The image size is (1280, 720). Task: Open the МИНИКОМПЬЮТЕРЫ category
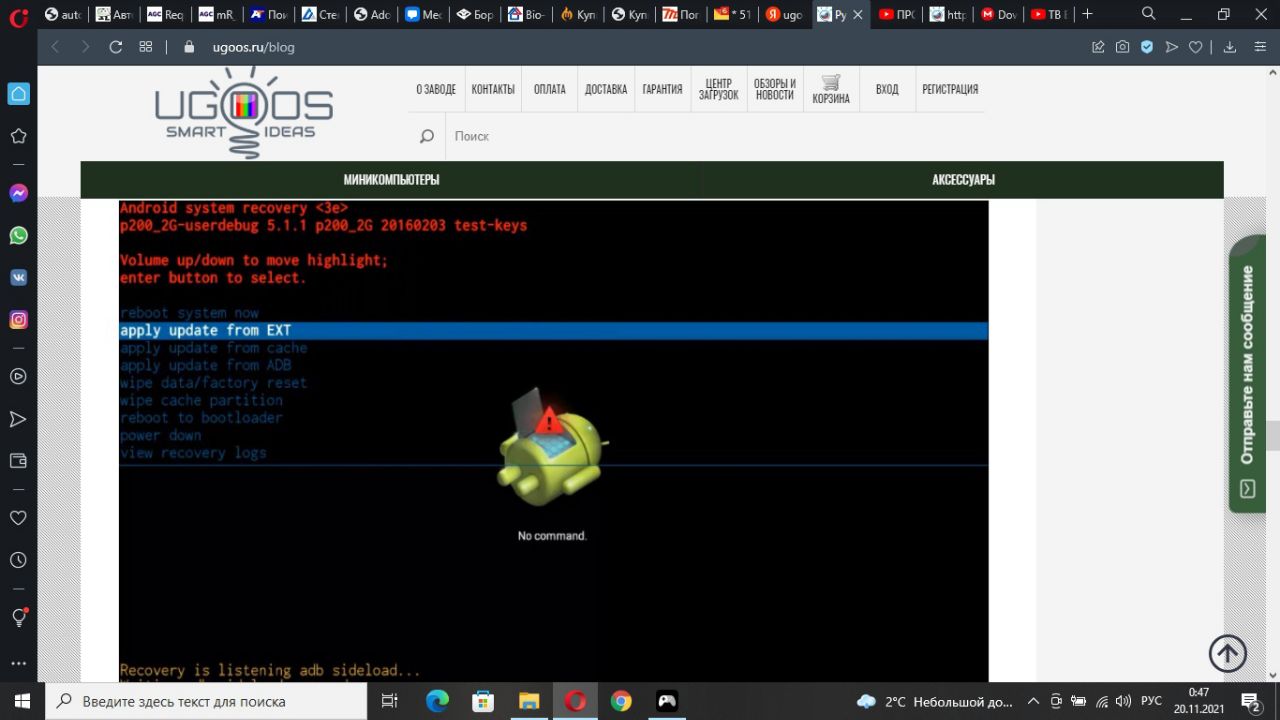(391, 180)
